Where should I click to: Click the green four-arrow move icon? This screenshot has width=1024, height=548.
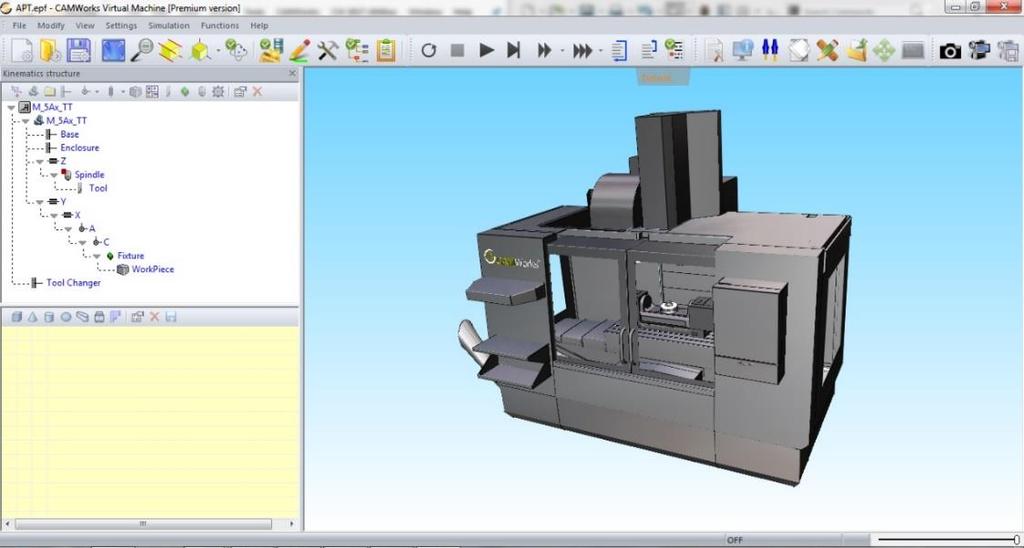click(884, 50)
